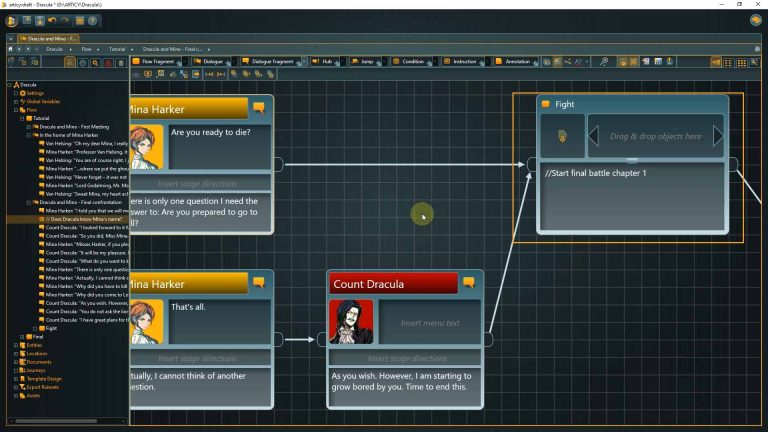Click the Fight node reference strip right arrow

click(718, 136)
